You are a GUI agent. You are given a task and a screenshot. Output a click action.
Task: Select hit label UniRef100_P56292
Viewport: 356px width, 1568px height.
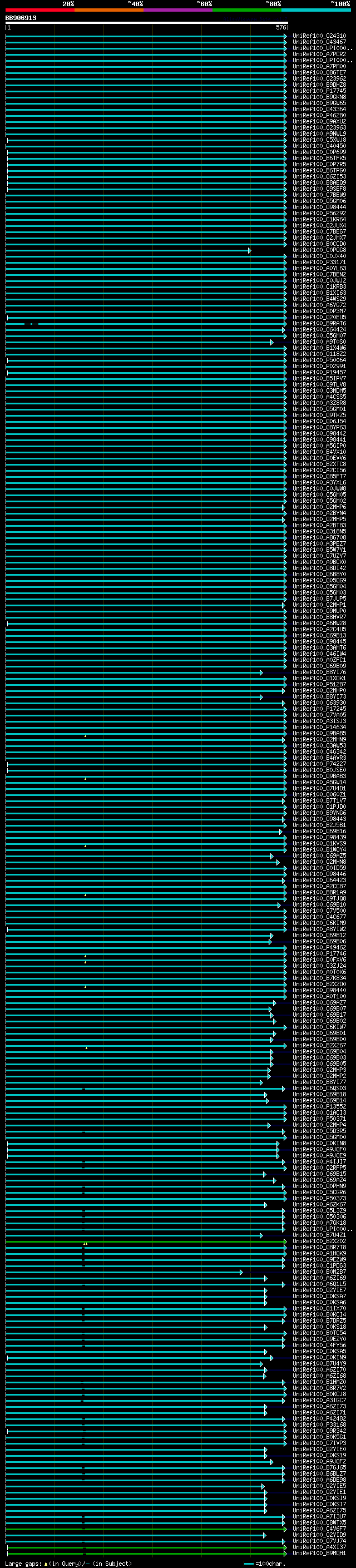[x=319, y=213]
